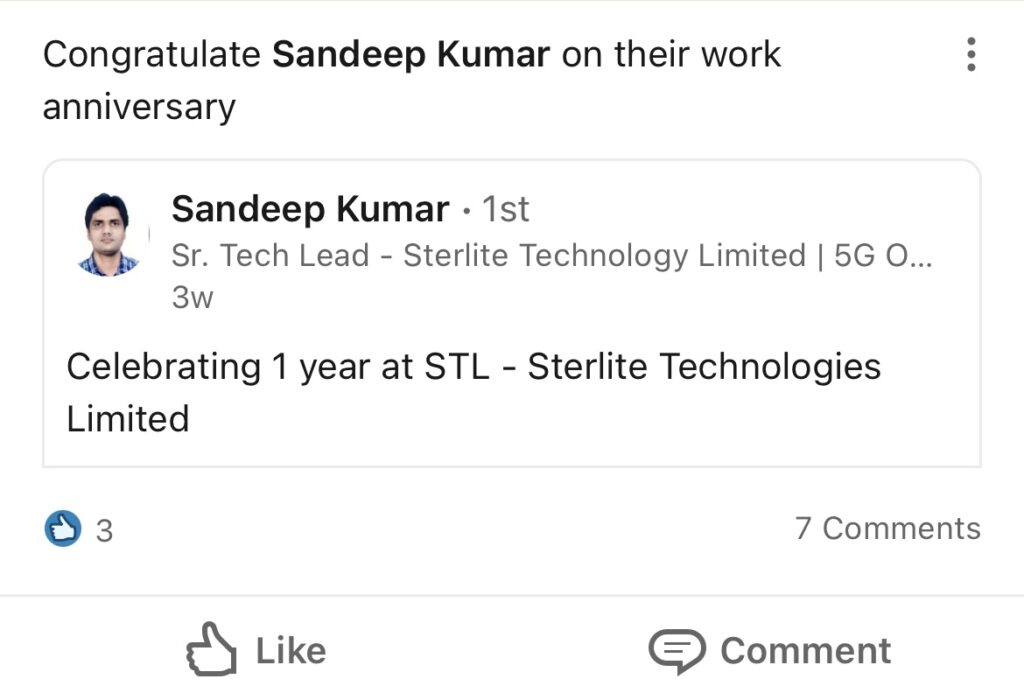Image resolution: width=1024 pixels, height=700 pixels.
Task: Click the word Limited in the post
Action: [x=128, y=419]
